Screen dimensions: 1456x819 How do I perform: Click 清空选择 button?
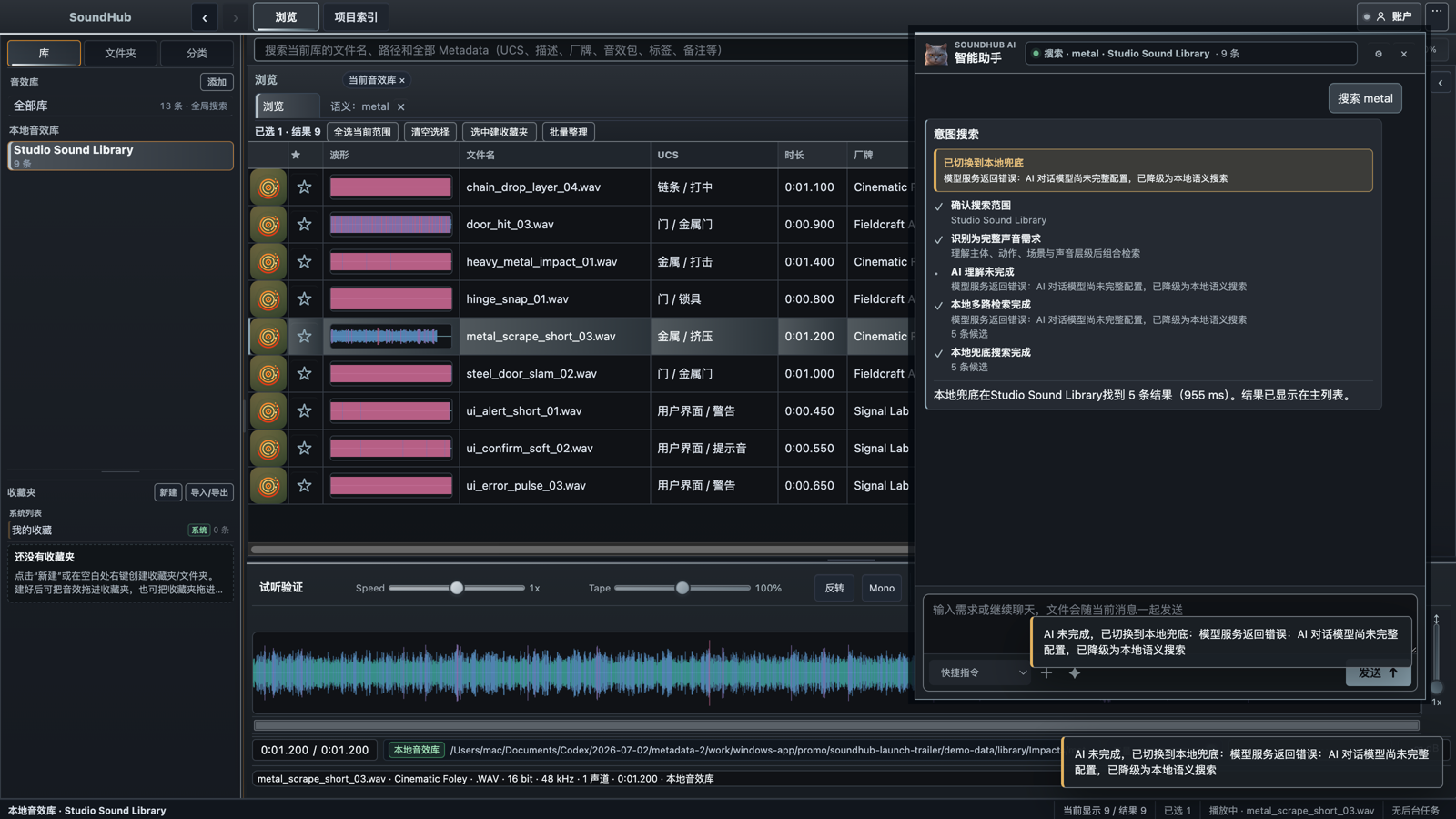tap(430, 132)
